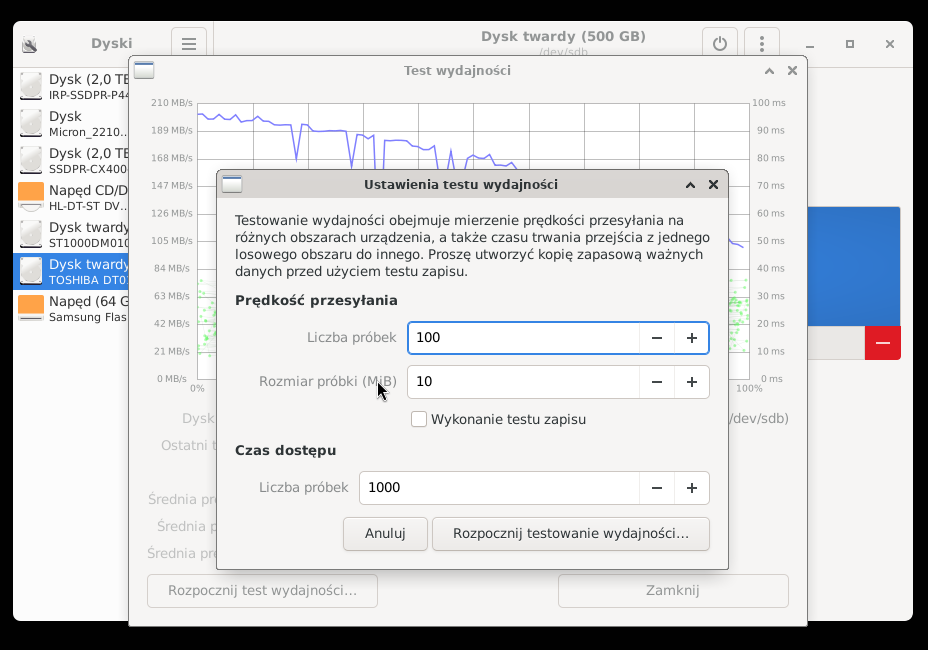Open the three-dot drive options menu
This screenshot has height=650, width=928.
(x=762, y=44)
